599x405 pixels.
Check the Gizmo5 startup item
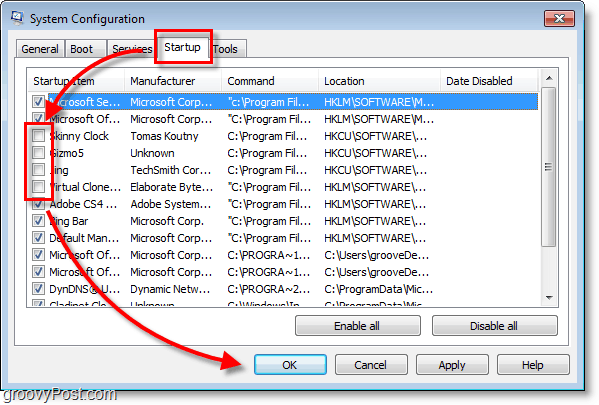click(x=38, y=152)
